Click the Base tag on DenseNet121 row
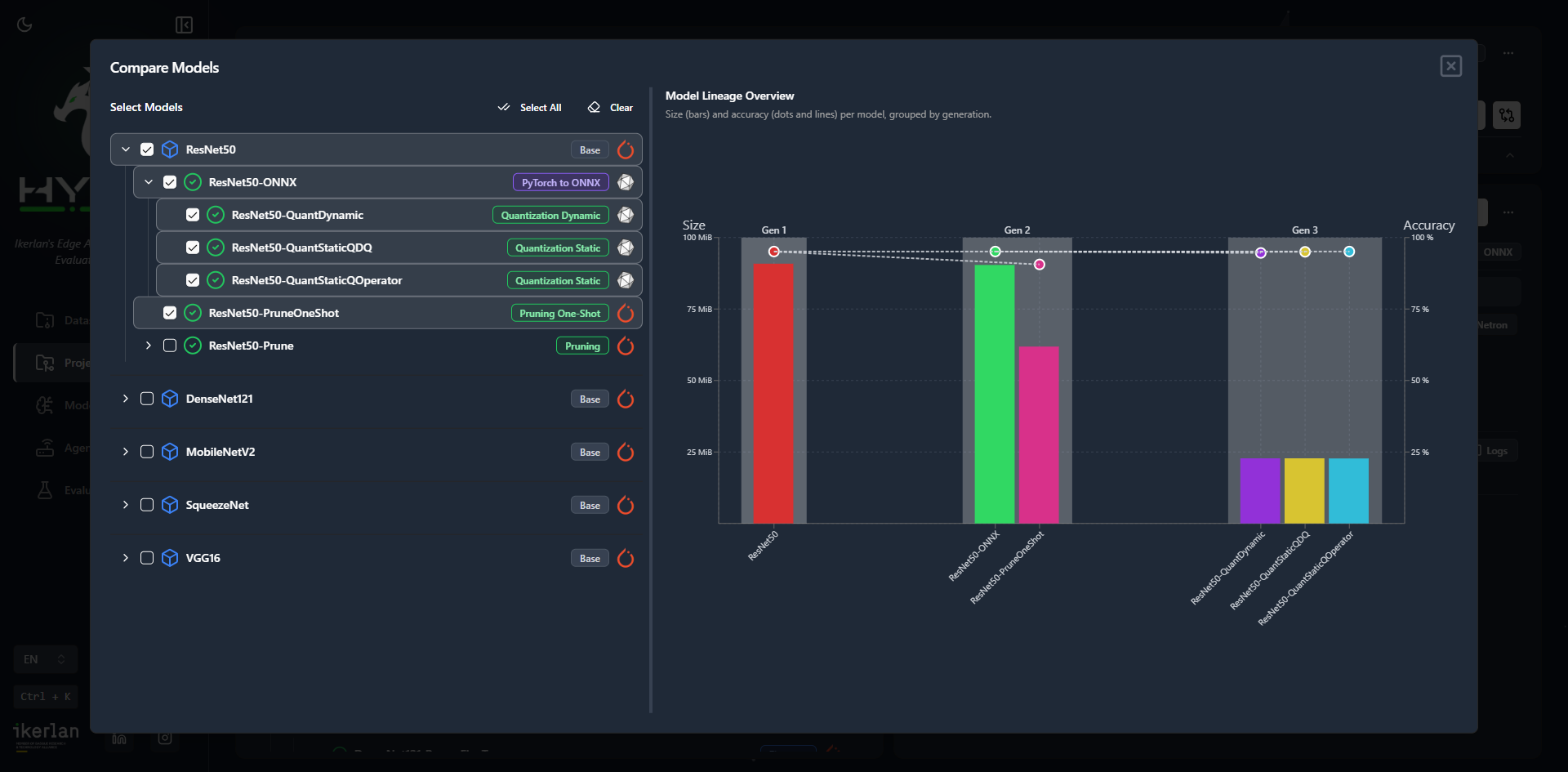Image resolution: width=1568 pixels, height=772 pixels. pyautogui.click(x=590, y=399)
